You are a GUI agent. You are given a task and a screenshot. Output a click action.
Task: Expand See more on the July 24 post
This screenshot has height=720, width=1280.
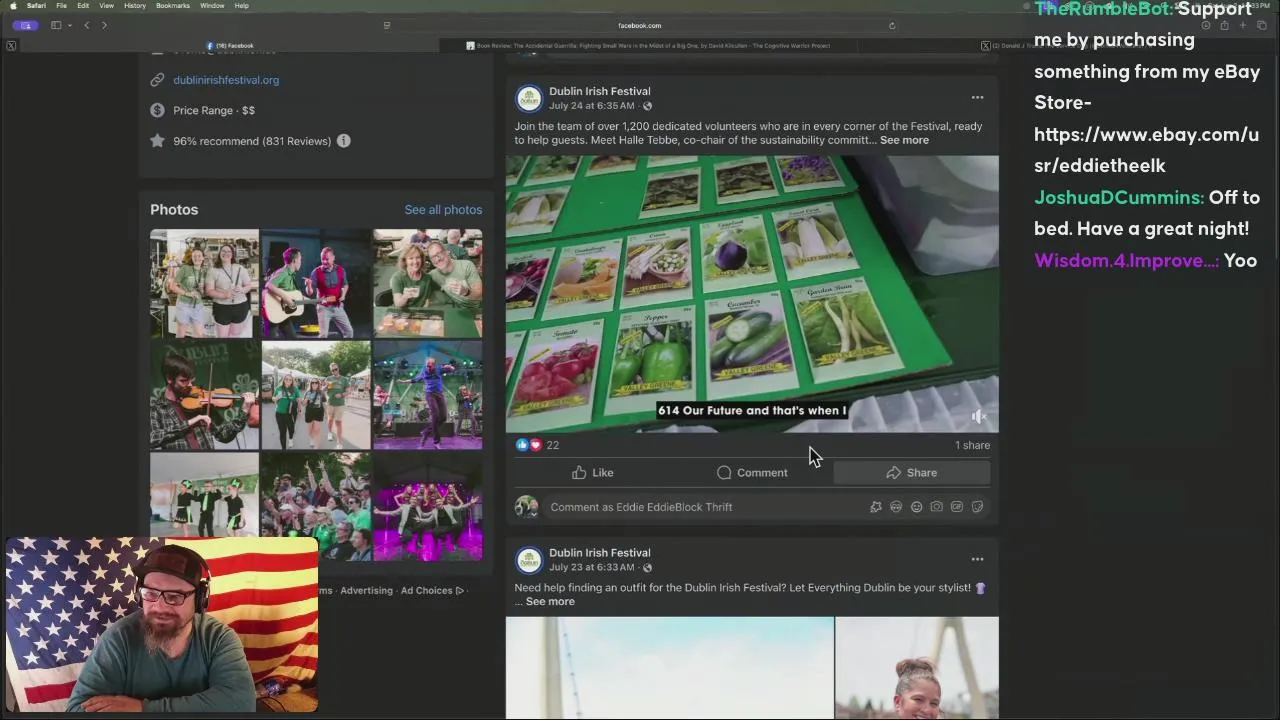pos(904,140)
